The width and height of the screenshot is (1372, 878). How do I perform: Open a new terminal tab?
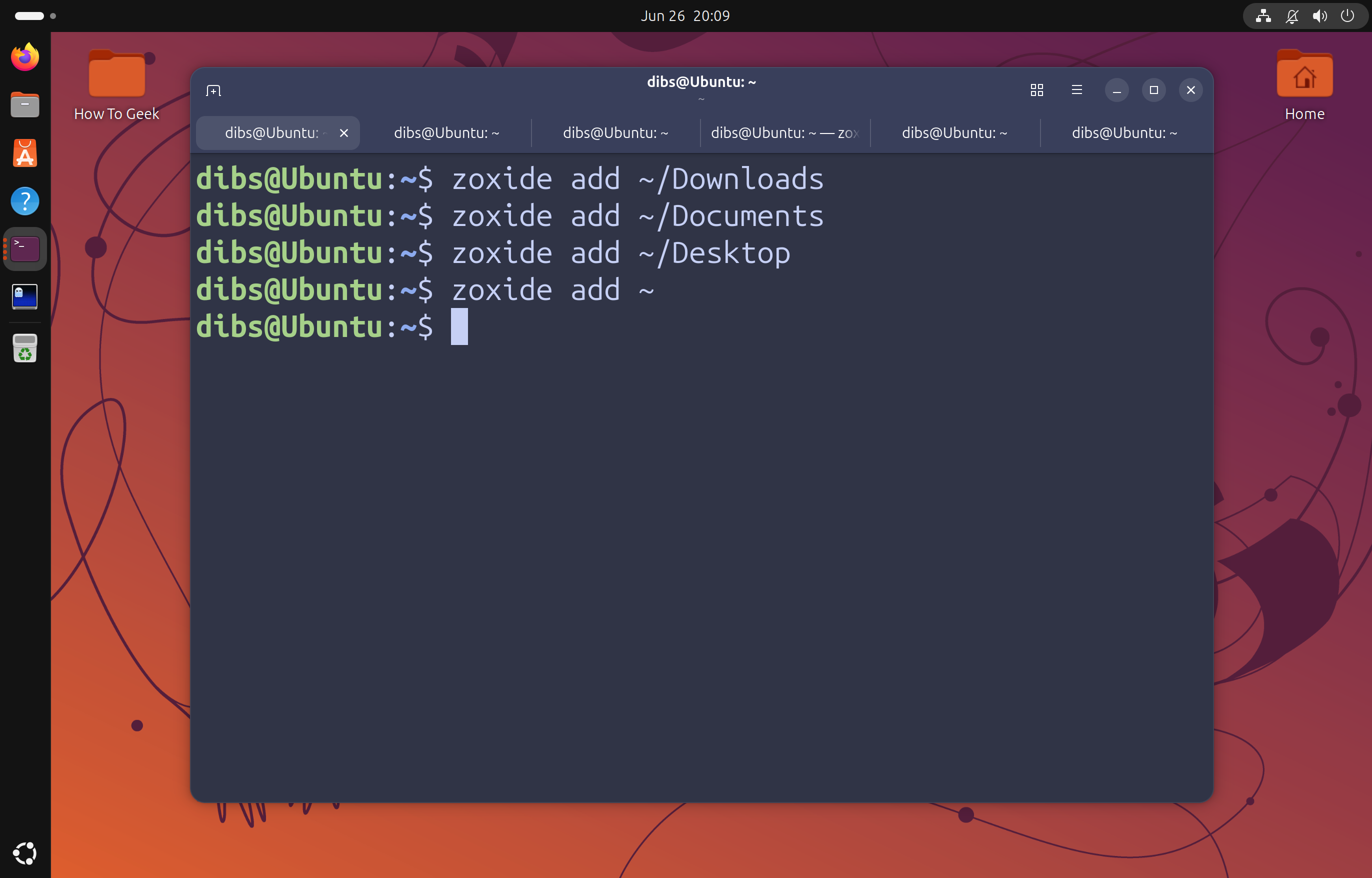[x=213, y=90]
